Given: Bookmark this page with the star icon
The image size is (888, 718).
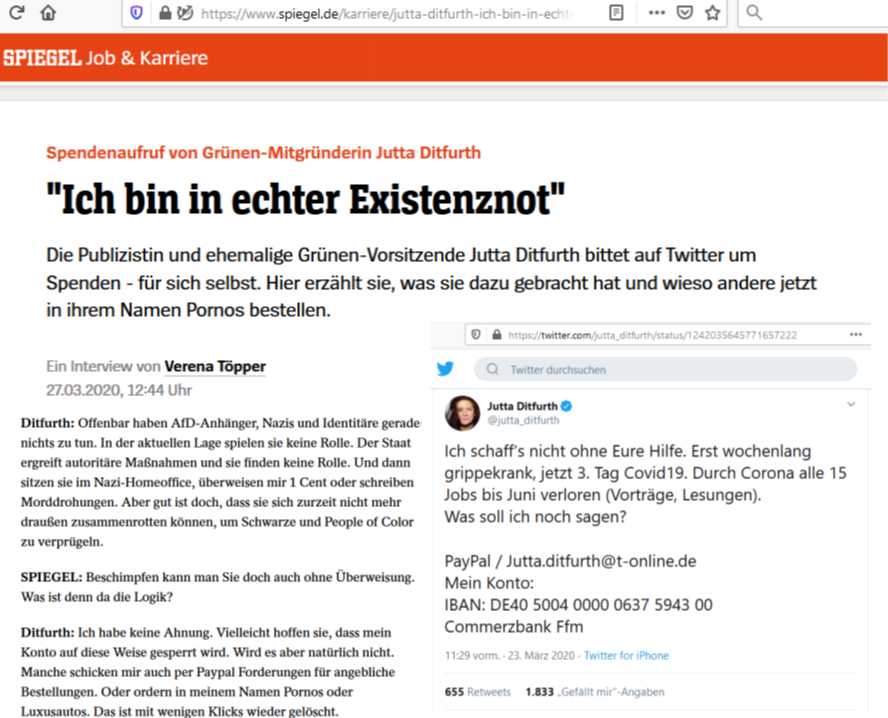Looking at the screenshot, I should click(712, 12).
